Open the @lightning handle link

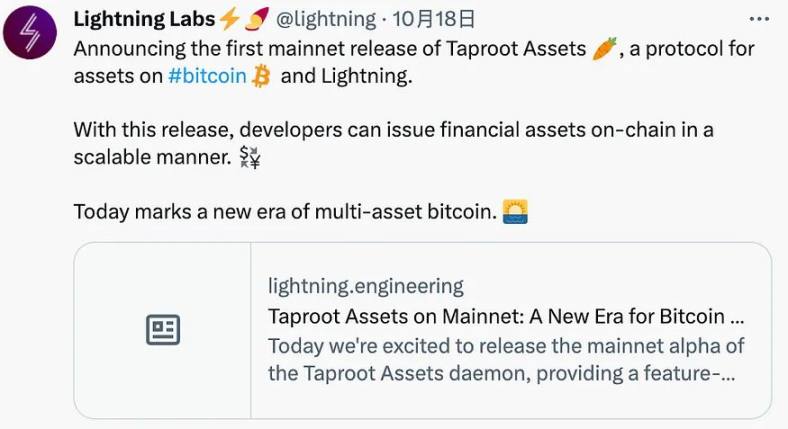click(x=326, y=19)
